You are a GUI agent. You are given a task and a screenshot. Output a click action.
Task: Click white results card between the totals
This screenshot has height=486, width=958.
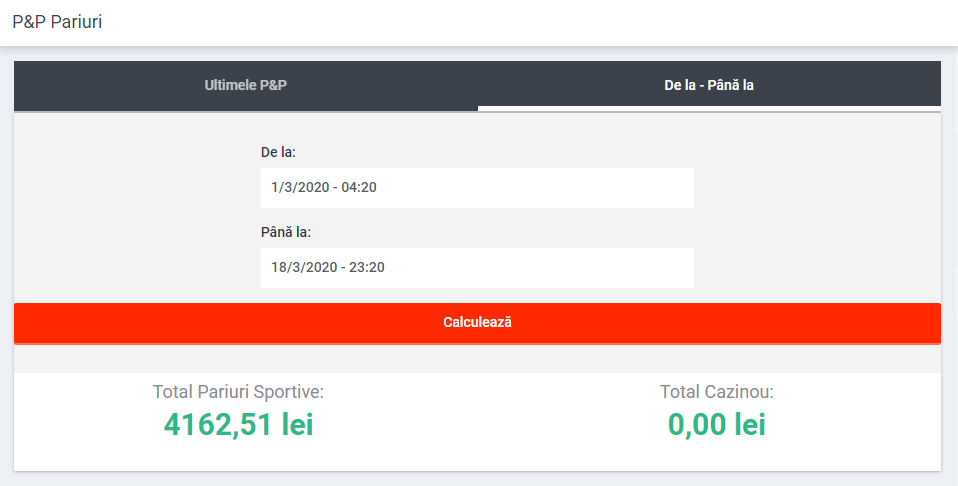pyautogui.click(x=478, y=420)
